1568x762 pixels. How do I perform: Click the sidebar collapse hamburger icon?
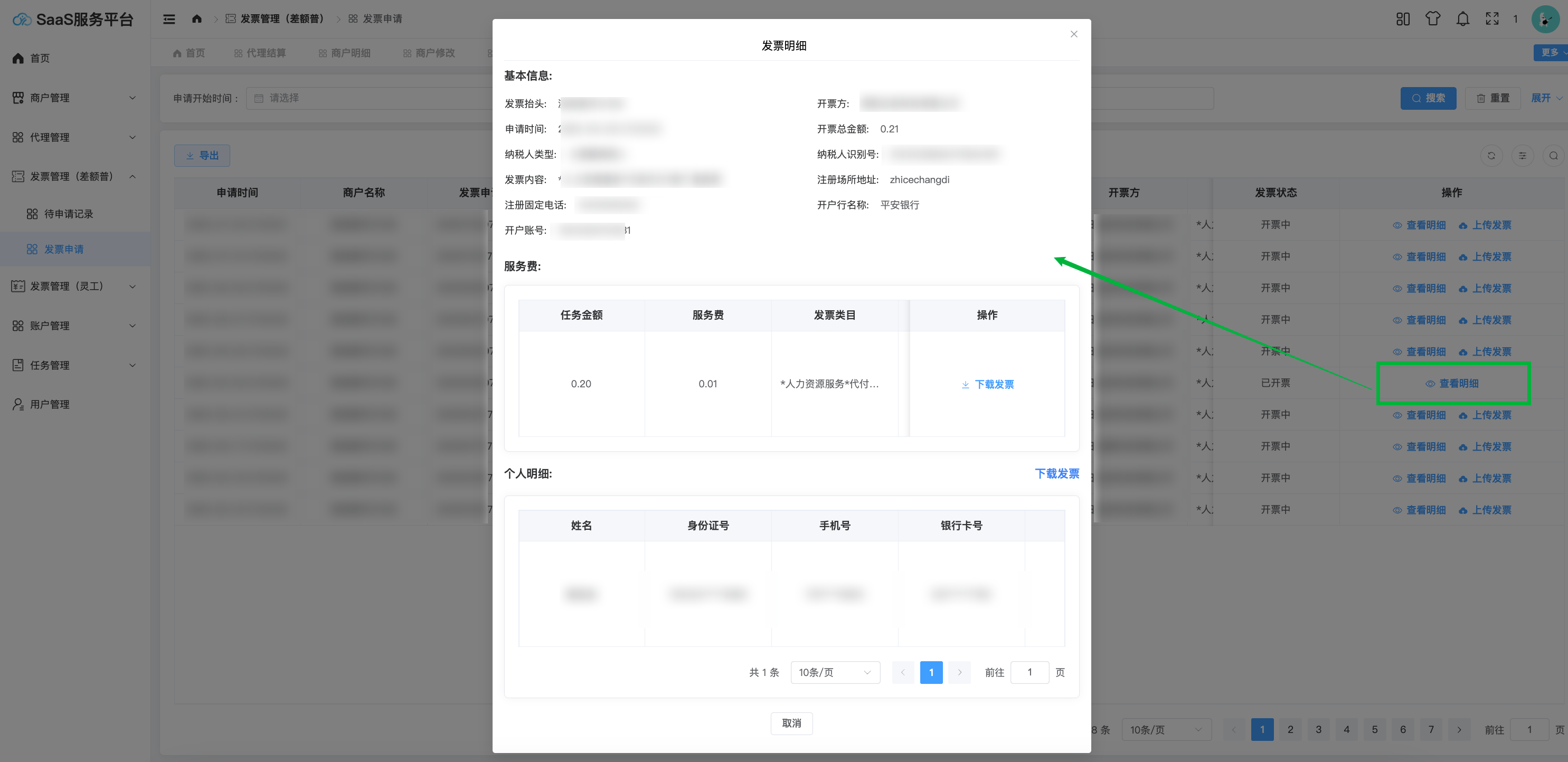pos(169,19)
